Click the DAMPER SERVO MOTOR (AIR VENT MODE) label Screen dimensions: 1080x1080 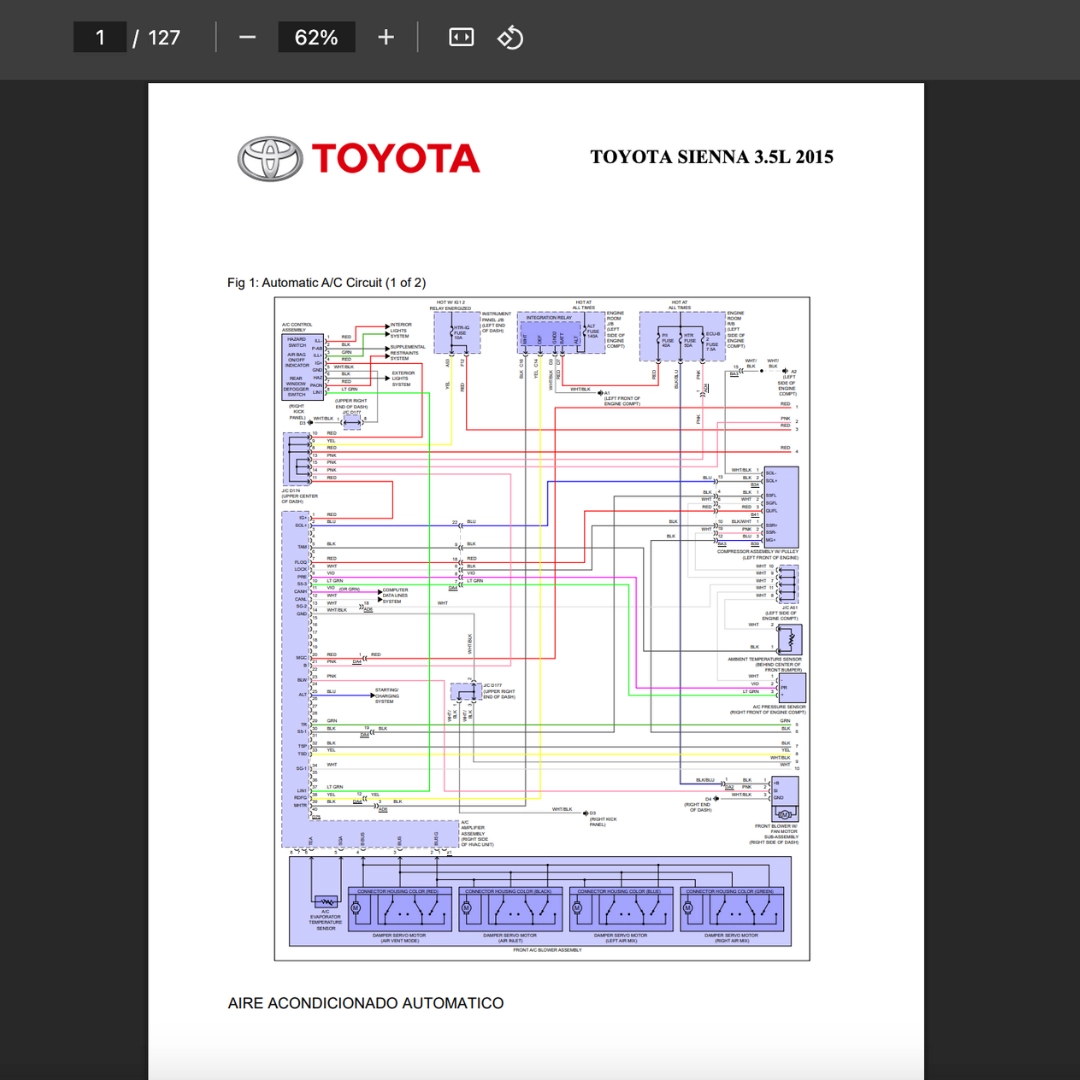coord(399,937)
